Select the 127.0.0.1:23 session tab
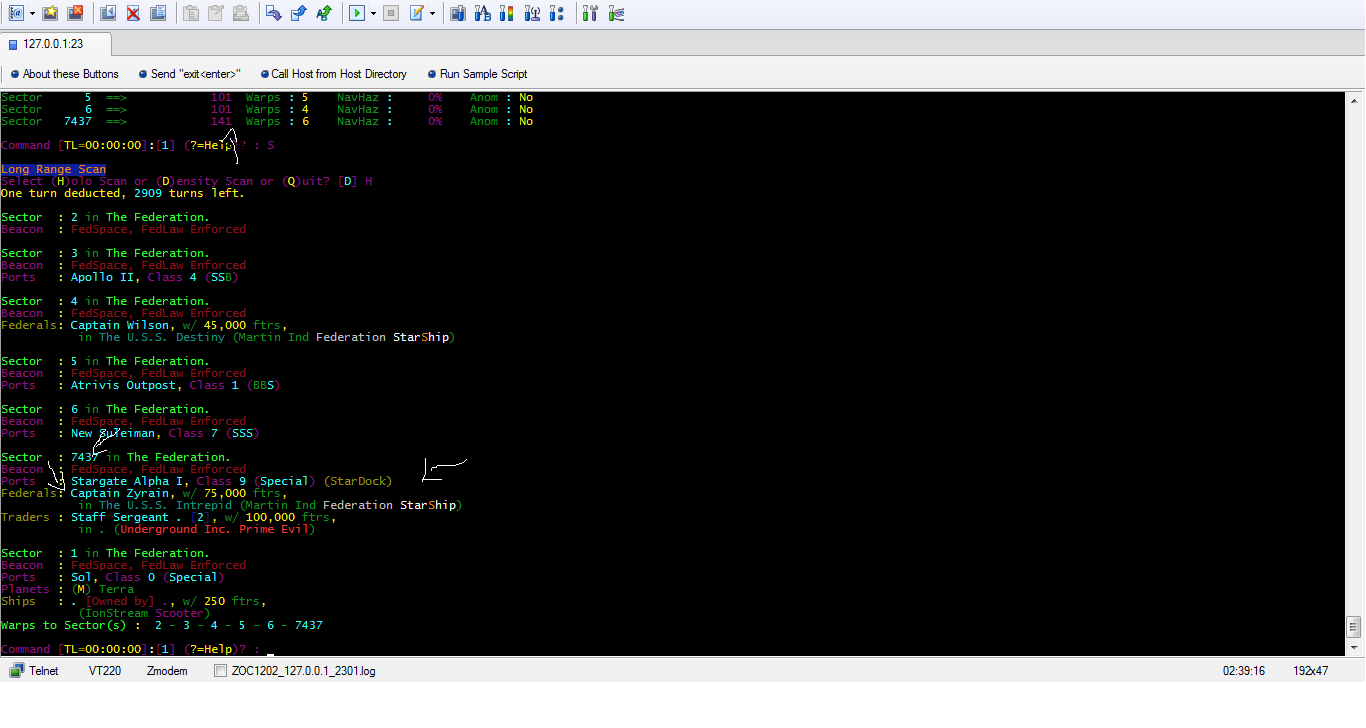Image resolution: width=1366 pixels, height=728 pixels. coord(54,44)
